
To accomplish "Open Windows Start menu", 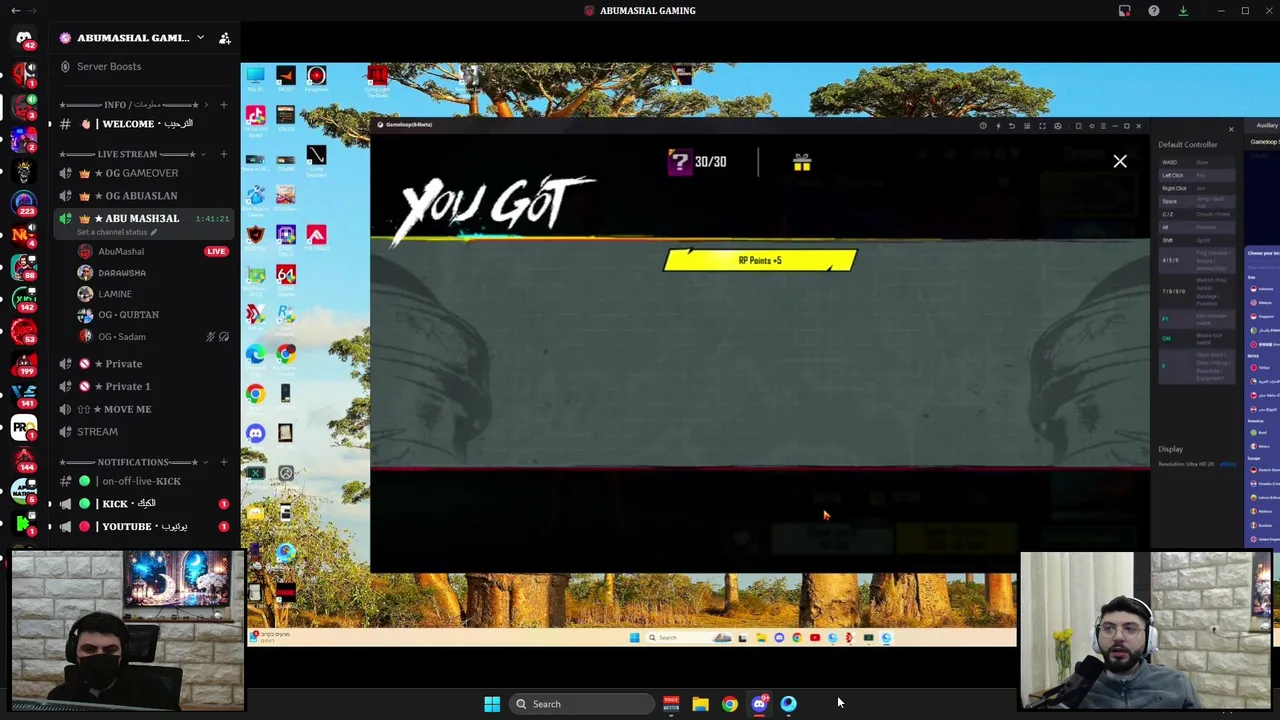I will click(x=492, y=704).
